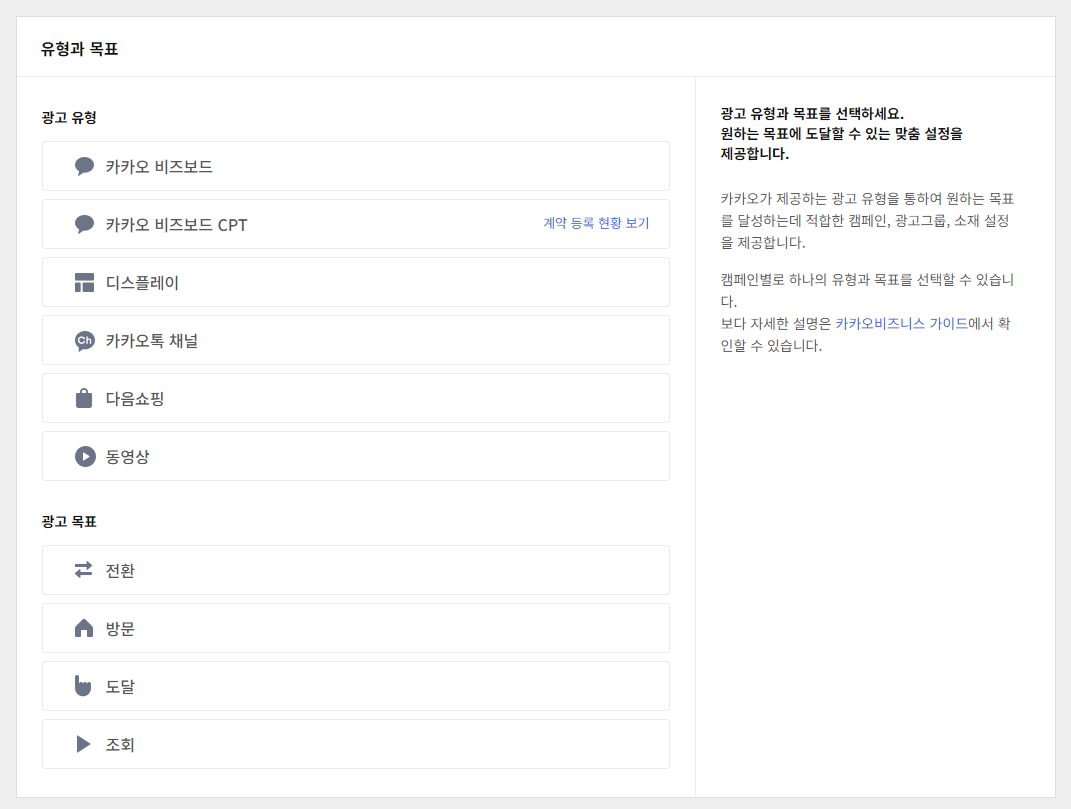Select the 카카오 비즈보드 CPT label
The height and width of the screenshot is (809, 1071).
[176, 225]
